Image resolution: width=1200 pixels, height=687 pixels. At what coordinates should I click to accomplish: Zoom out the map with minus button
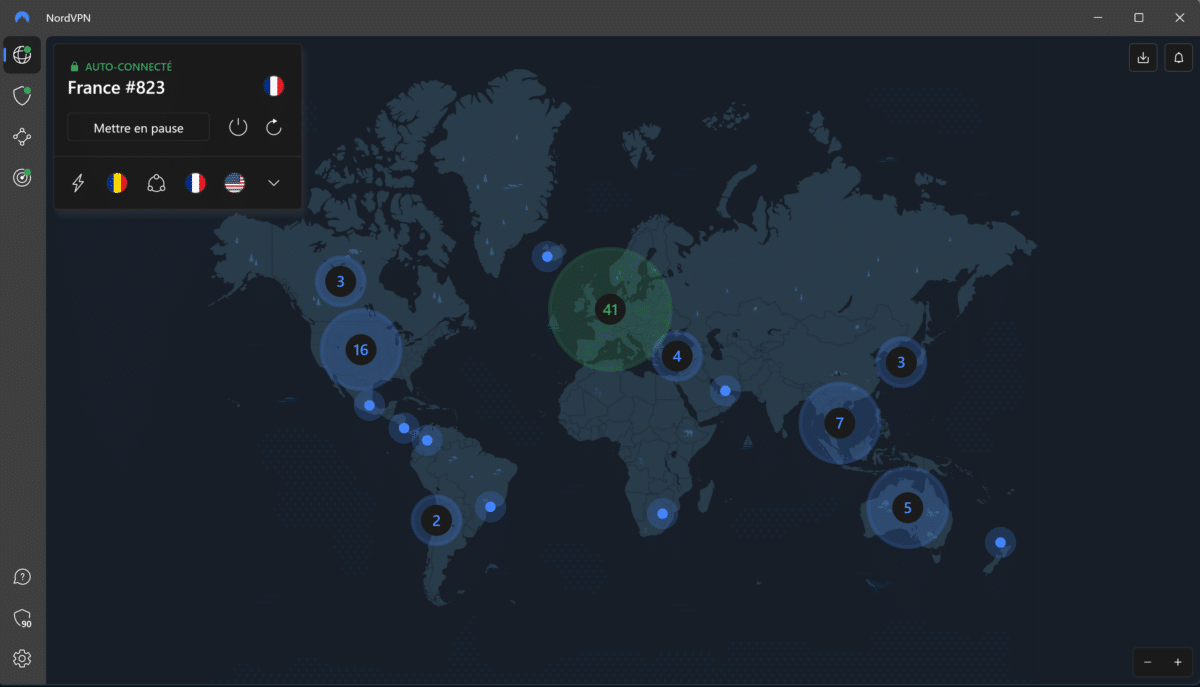click(x=1148, y=662)
